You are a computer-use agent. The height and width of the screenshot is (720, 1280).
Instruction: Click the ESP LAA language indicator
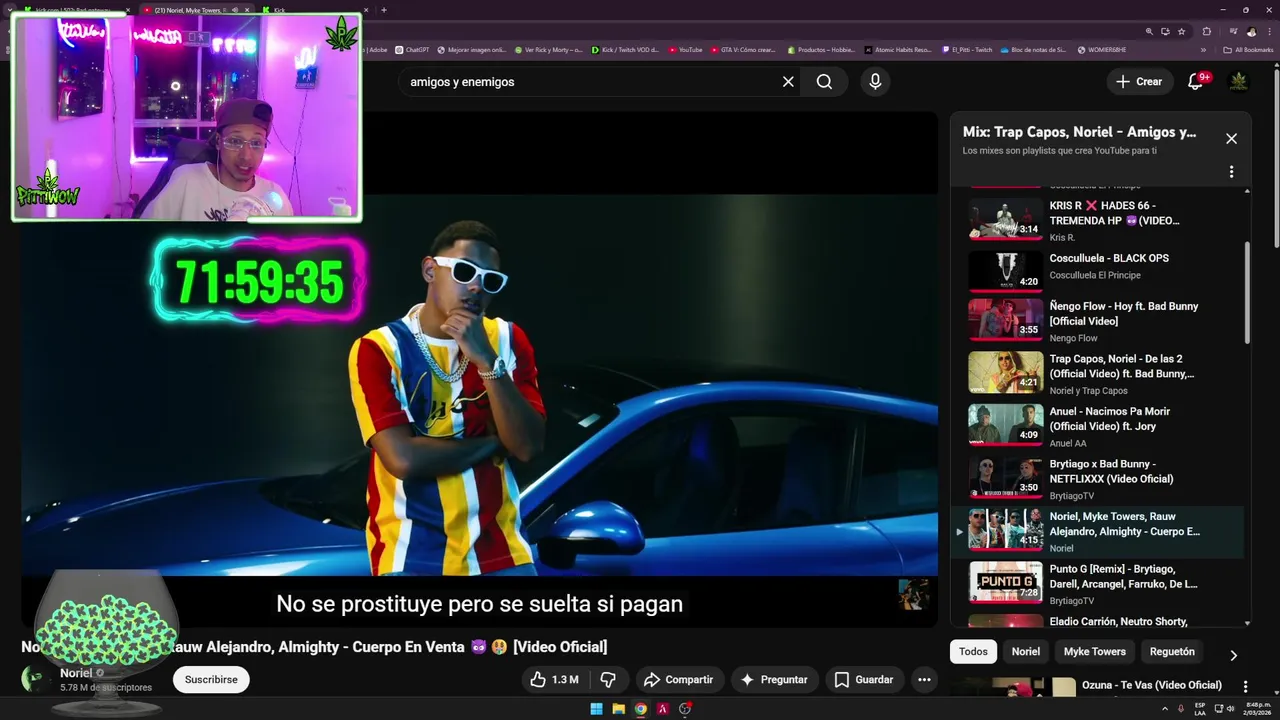(x=1200, y=709)
